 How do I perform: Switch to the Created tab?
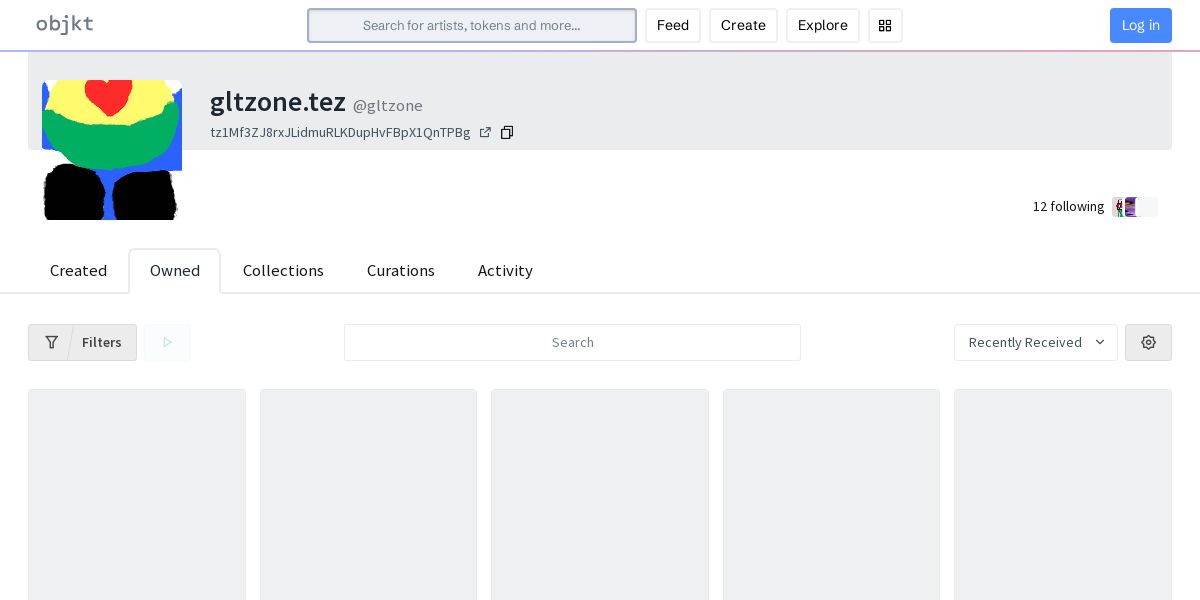[78, 271]
